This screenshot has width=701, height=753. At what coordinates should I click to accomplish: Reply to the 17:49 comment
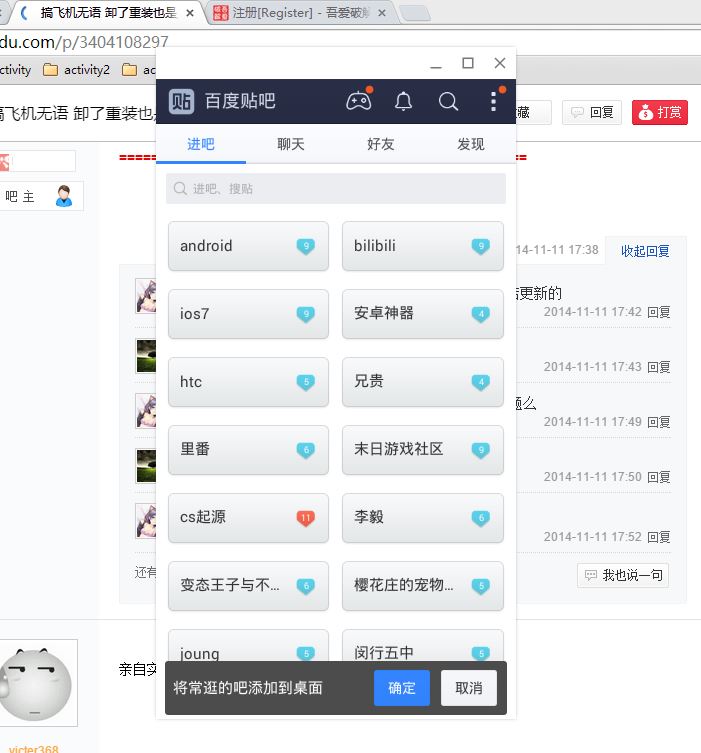coord(658,422)
